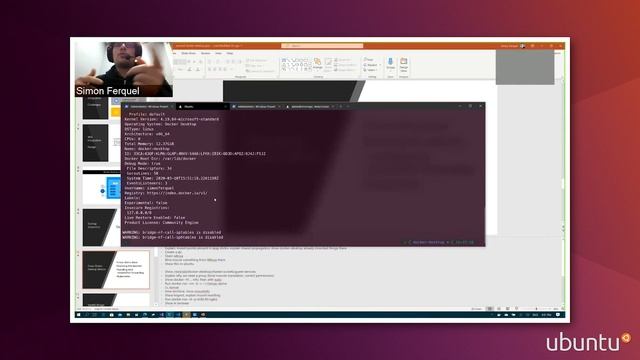640x360 pixels.
Task: Open Review ribbon tab in PowerPoint
Action: [206, 53]
